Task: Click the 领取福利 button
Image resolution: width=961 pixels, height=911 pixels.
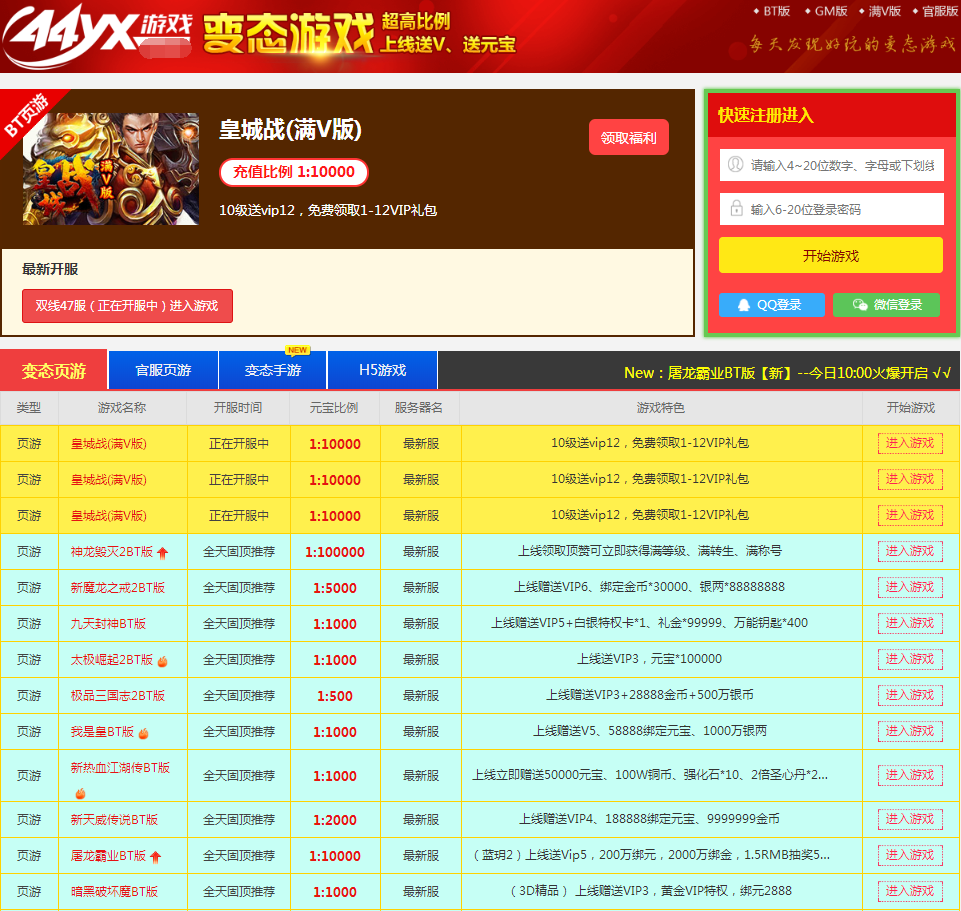Action: coord(628,138)
